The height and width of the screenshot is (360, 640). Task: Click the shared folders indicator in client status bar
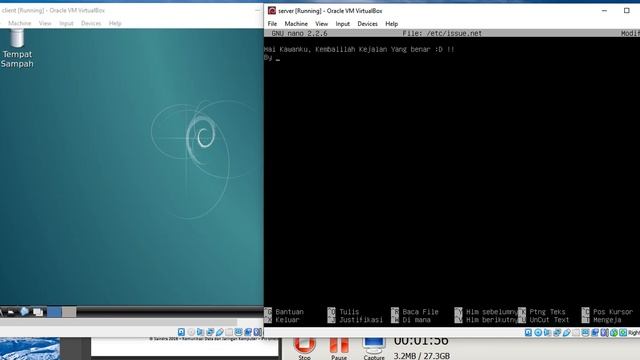coord(229,332)
